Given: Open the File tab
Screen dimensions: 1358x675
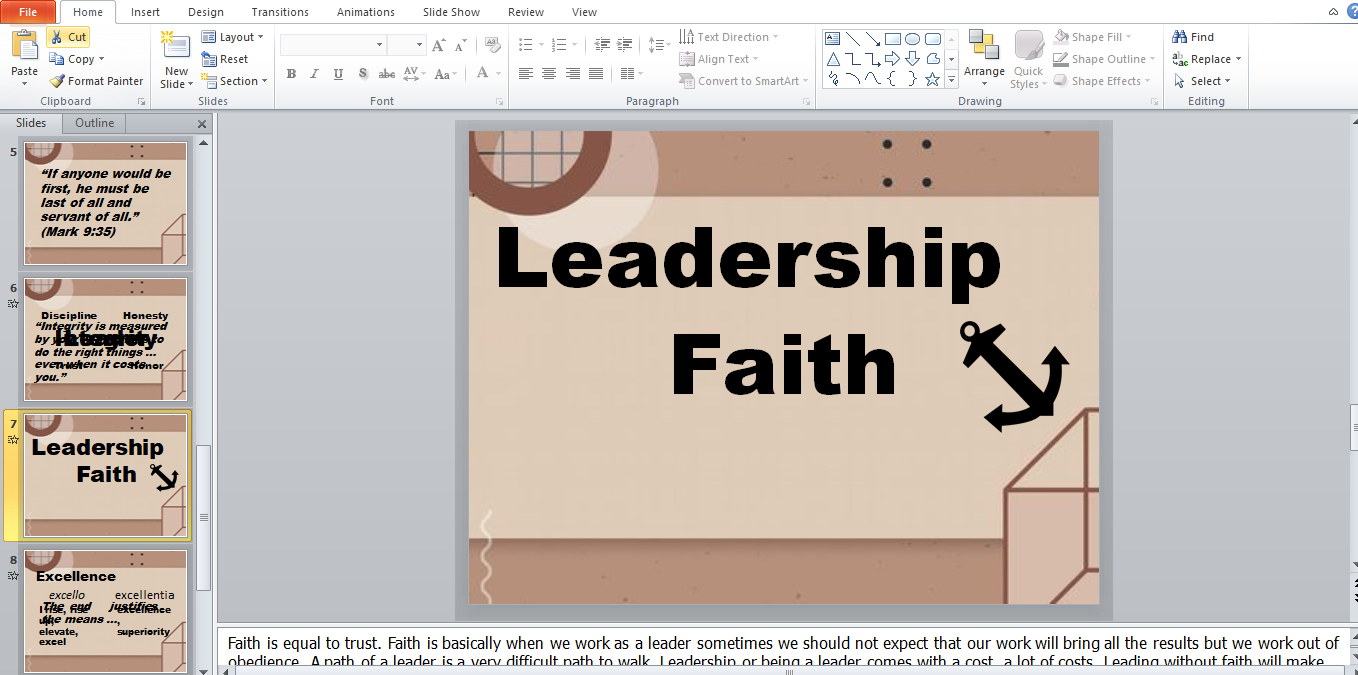Looking at the screenshot, I should click(x=28, y=12).
